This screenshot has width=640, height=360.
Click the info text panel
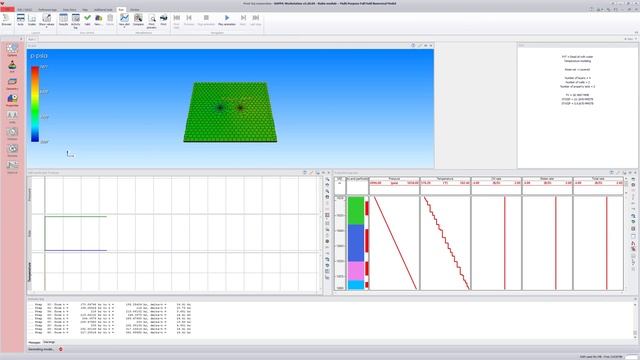click(x=577, y=107)
